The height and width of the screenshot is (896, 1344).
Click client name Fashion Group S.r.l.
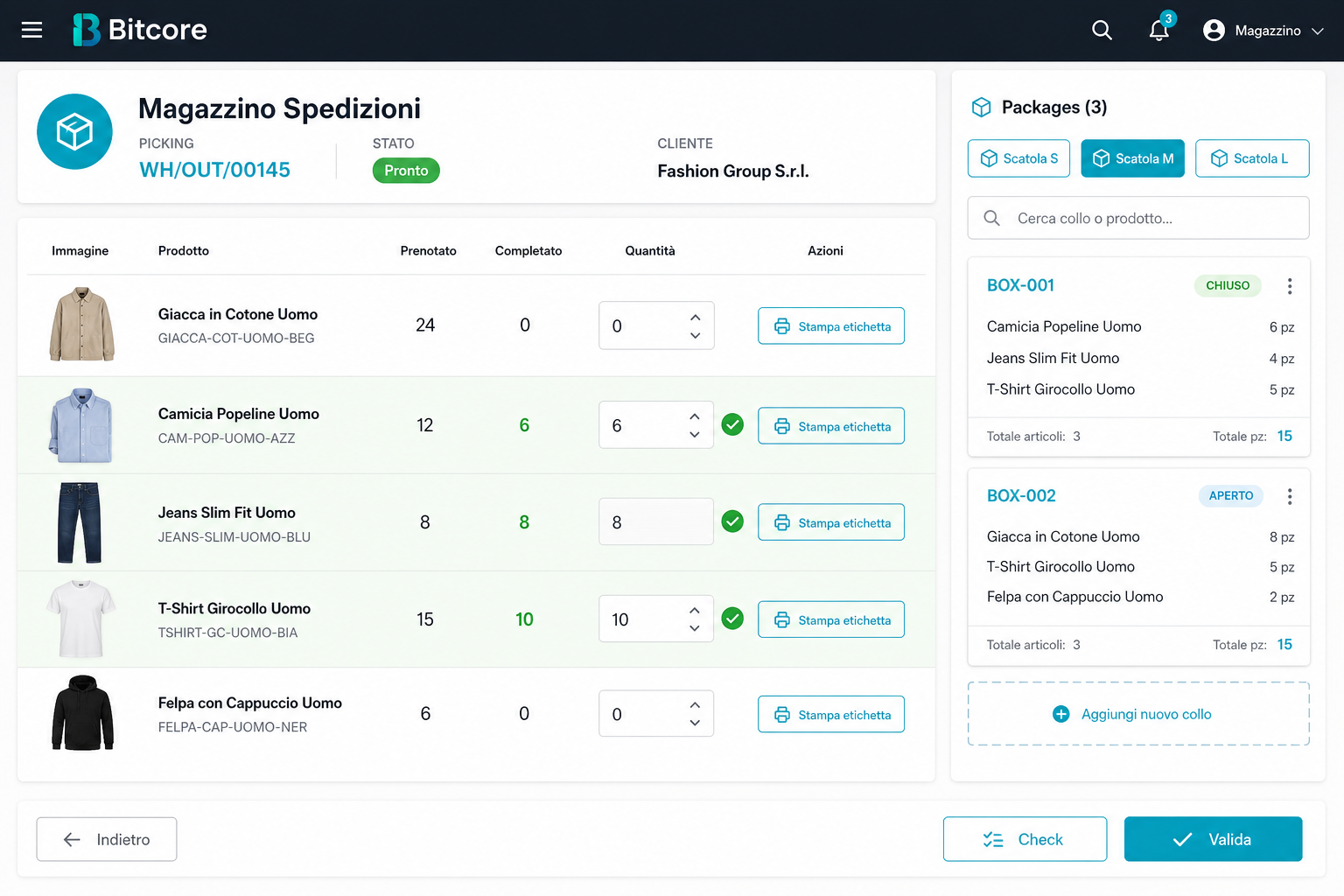pos(733,171)
